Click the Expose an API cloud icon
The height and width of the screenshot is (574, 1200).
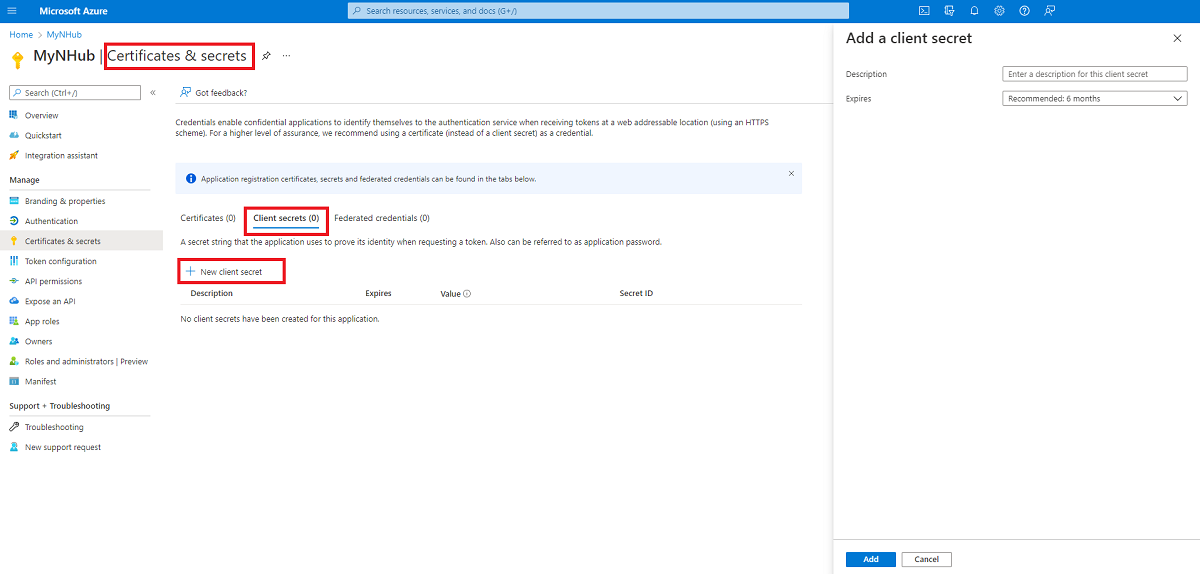pos(14,301)
